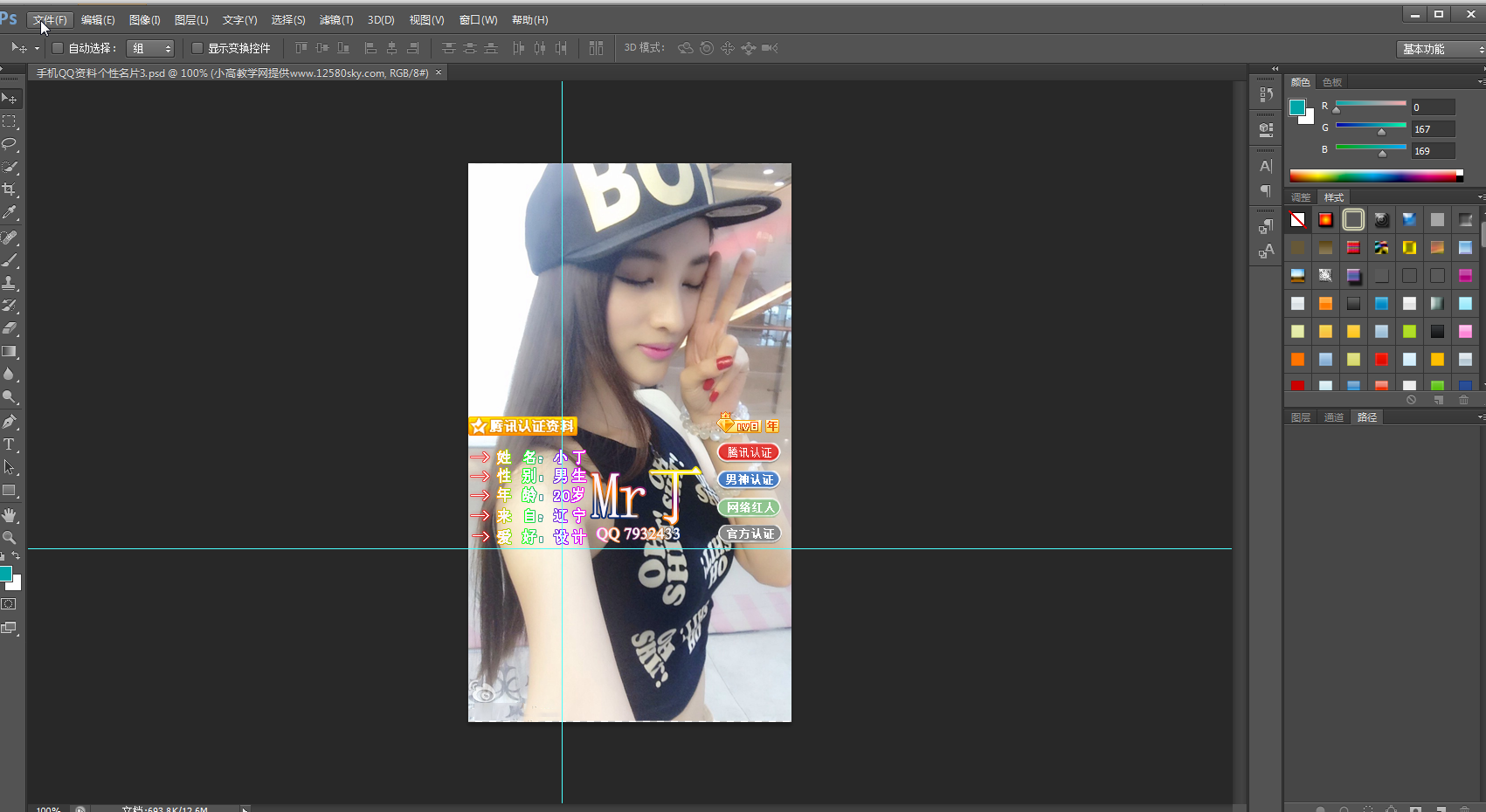Select the Horizontal Type tool
This screenshot has height=812, width=1486.
[x=10, y=444]
